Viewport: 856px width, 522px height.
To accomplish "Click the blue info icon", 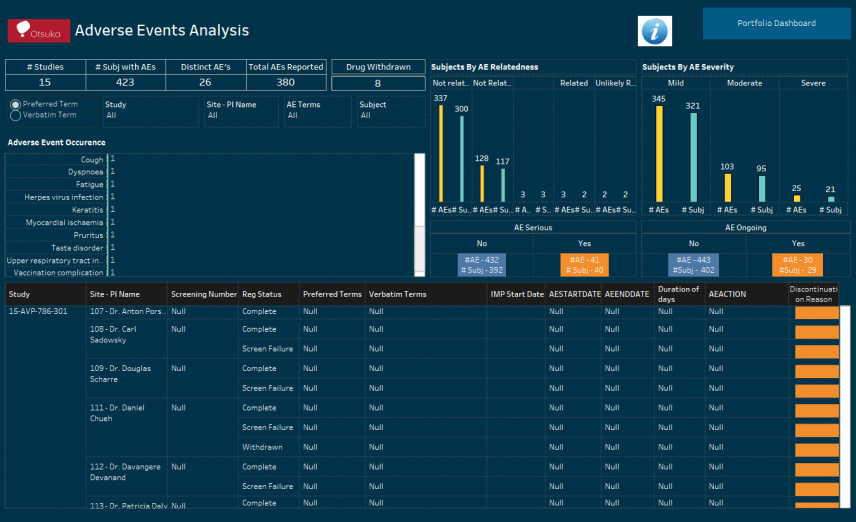I will coord(655,31).
